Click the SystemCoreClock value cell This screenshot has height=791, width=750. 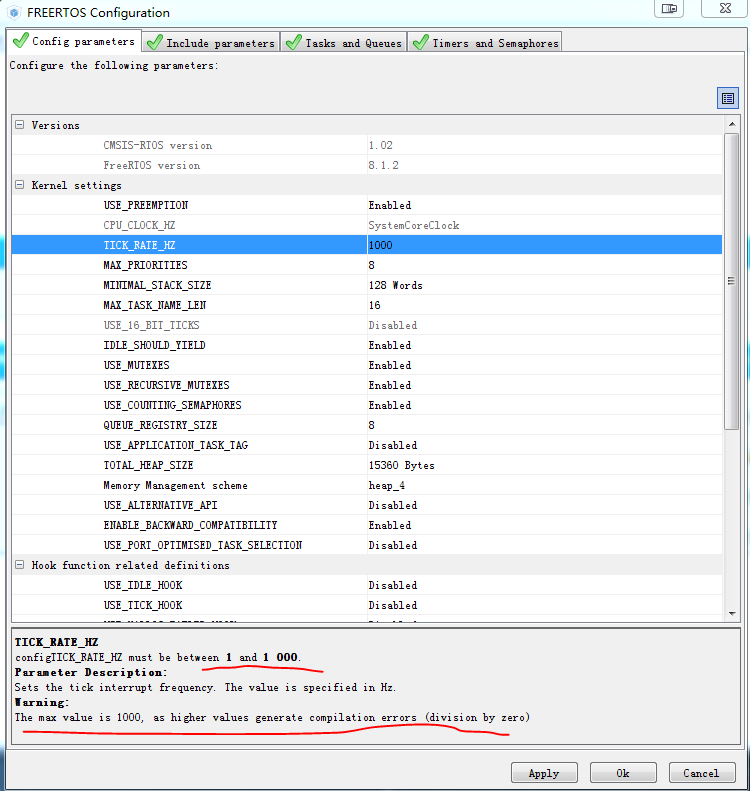click(545, 225)
